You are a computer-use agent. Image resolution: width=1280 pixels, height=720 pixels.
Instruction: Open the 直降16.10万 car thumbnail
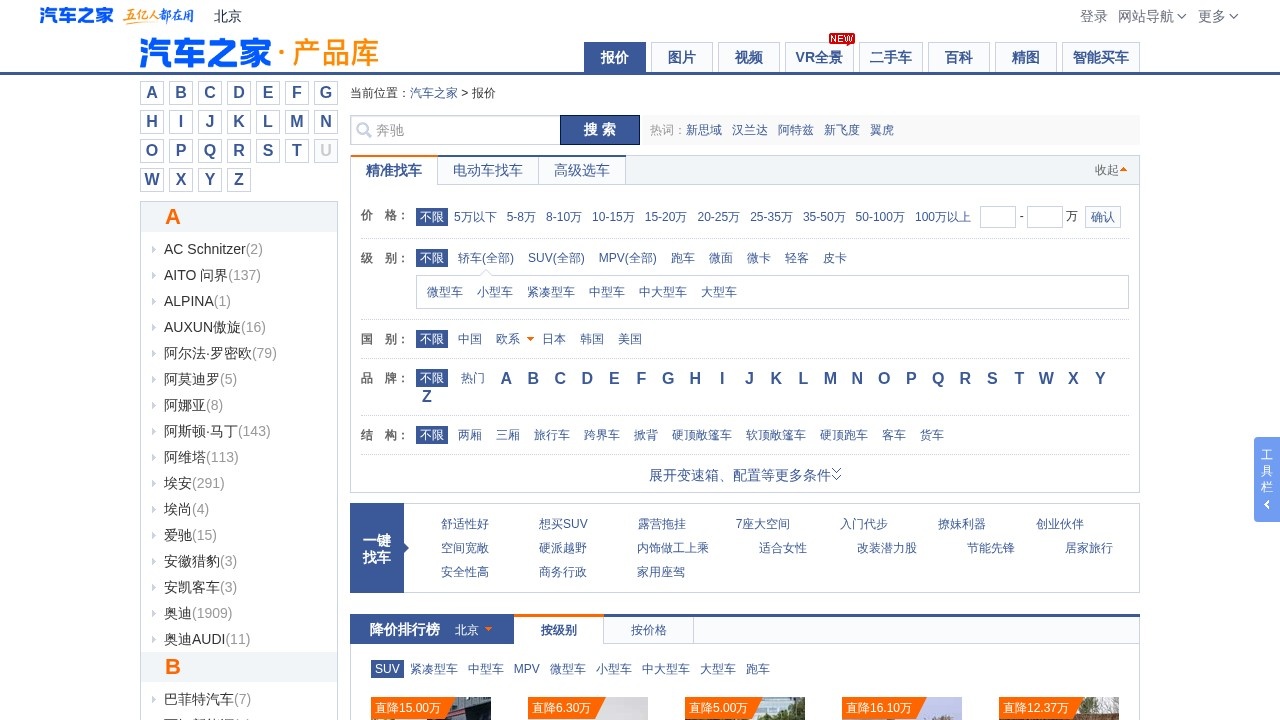902,708
